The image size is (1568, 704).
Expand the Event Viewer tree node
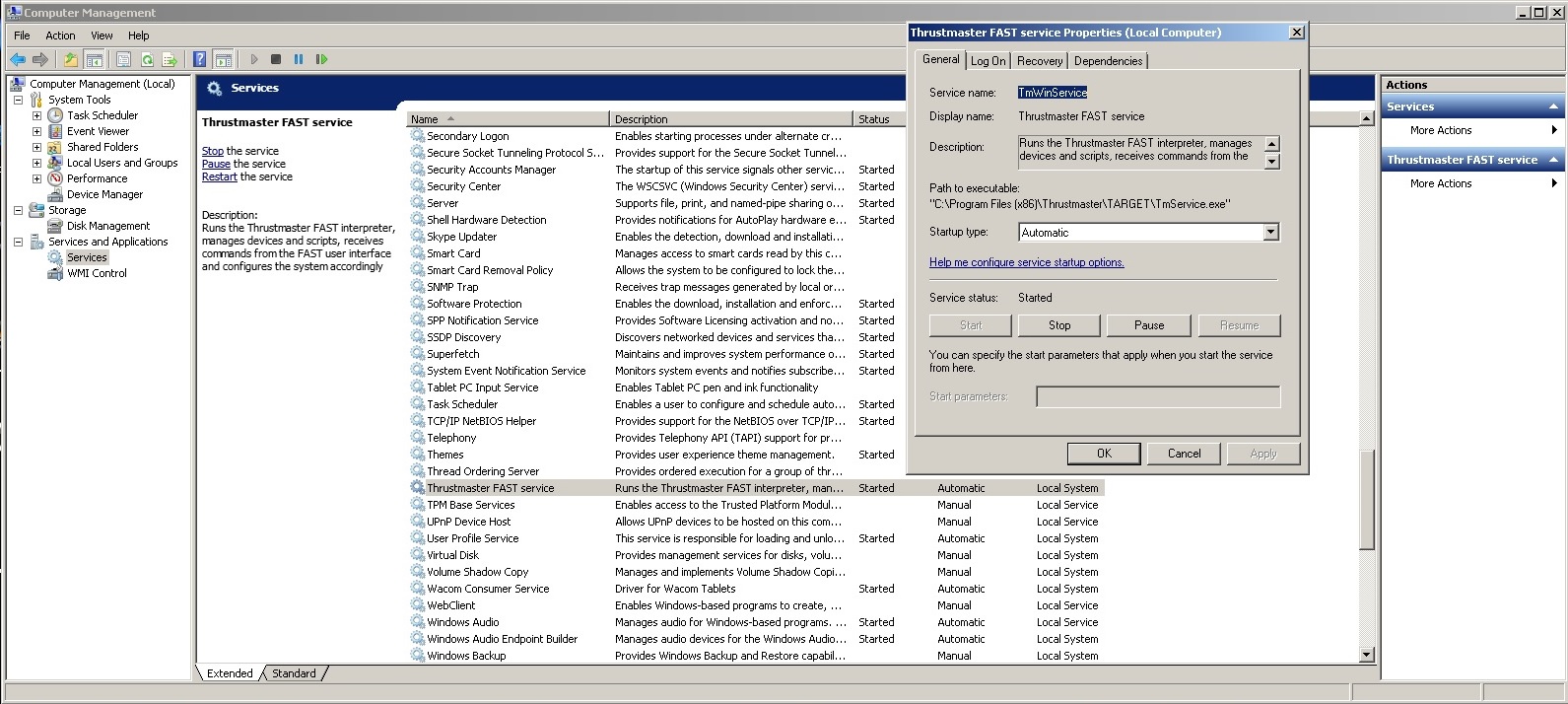point(36,131)
